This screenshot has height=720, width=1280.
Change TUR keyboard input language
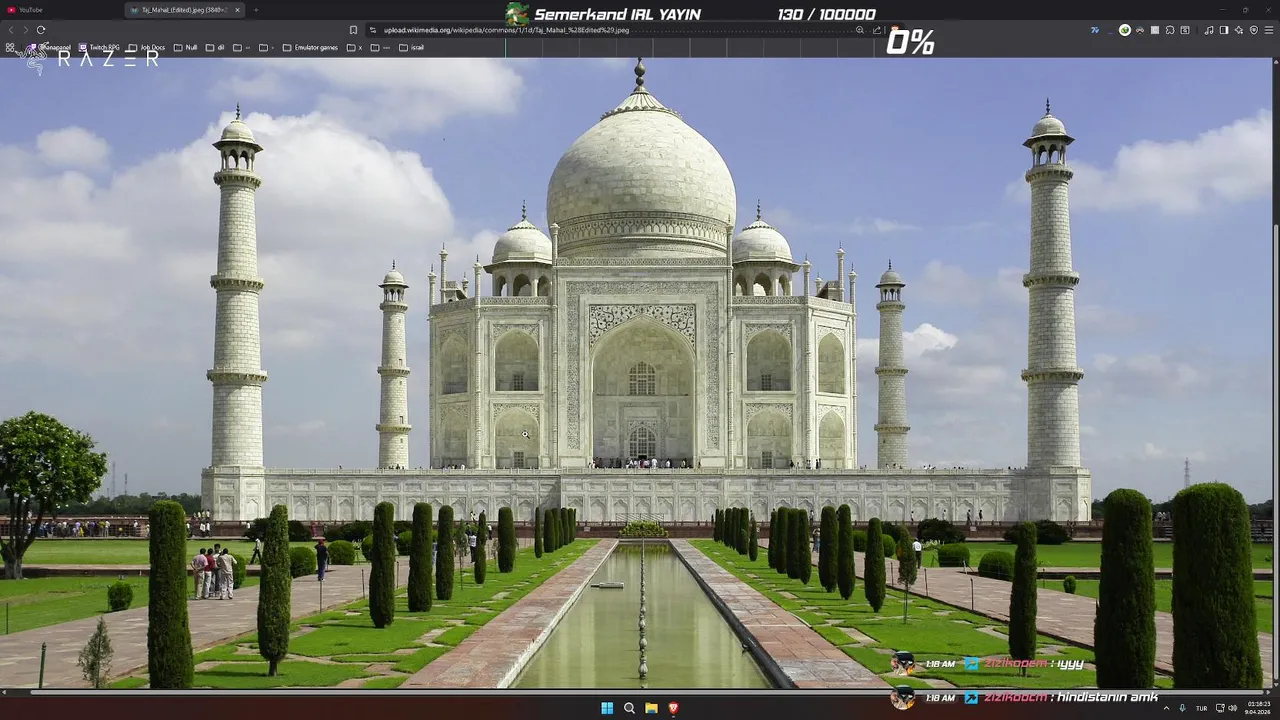tap(1201, 708)
